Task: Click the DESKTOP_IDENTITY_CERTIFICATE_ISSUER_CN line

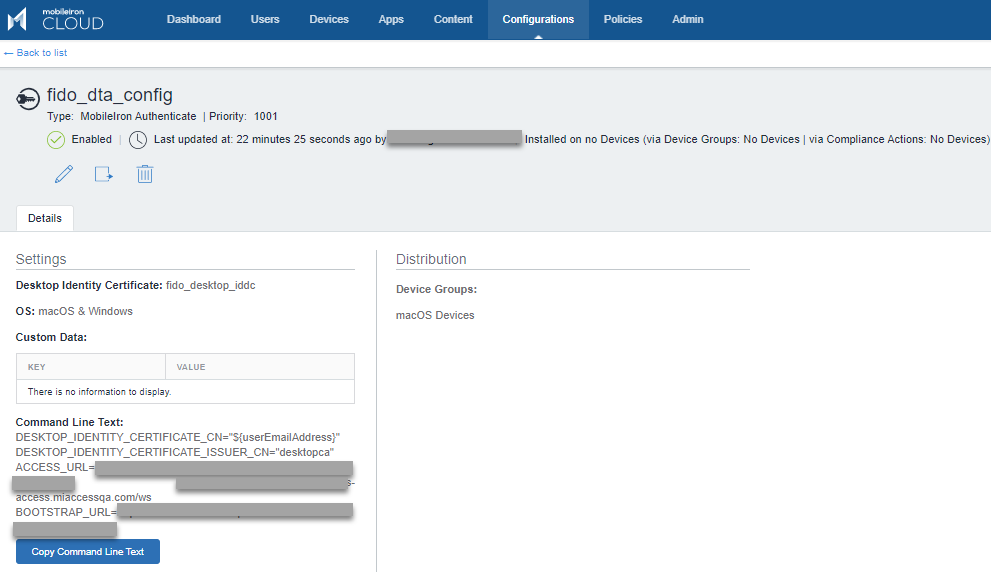Action: [174, 453]
